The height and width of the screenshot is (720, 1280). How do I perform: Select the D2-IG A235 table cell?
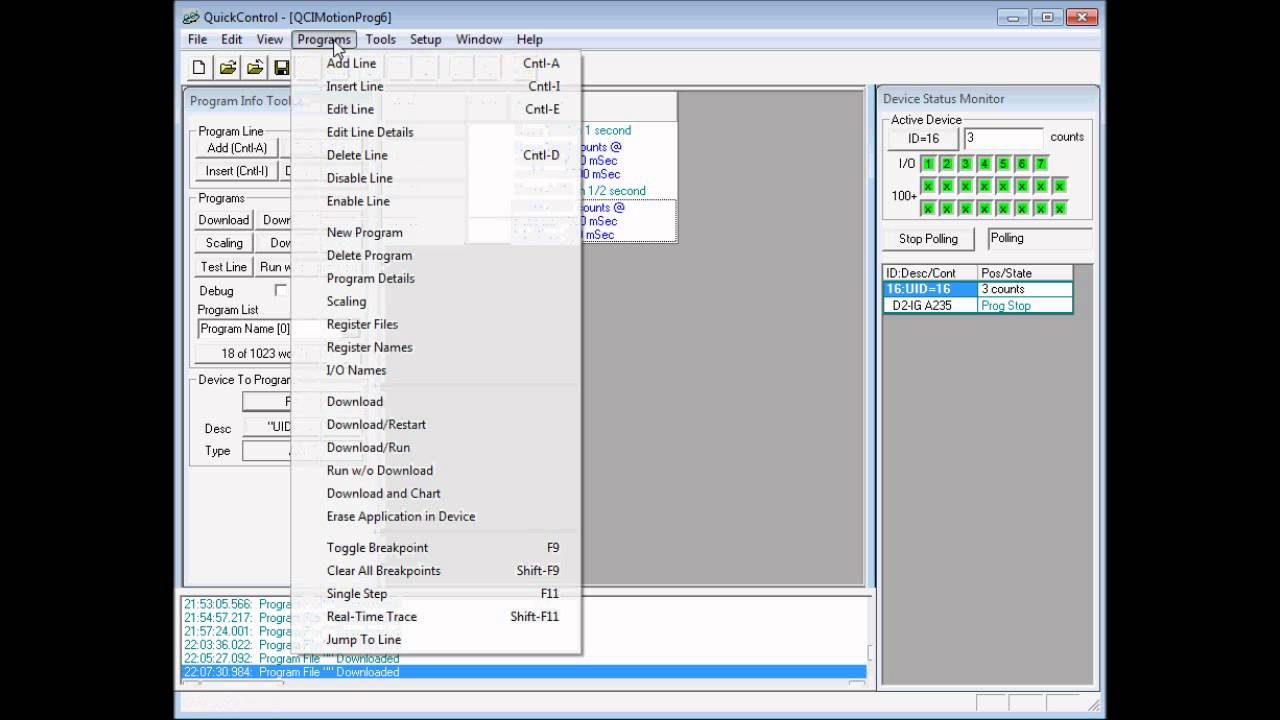click(930, 306)
